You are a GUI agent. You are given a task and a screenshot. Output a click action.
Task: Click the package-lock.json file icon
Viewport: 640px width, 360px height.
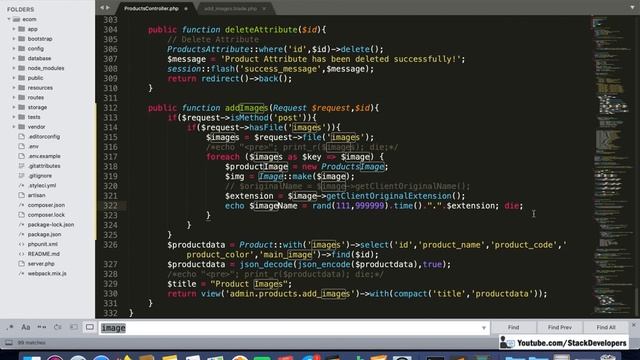tap(22, 224)
